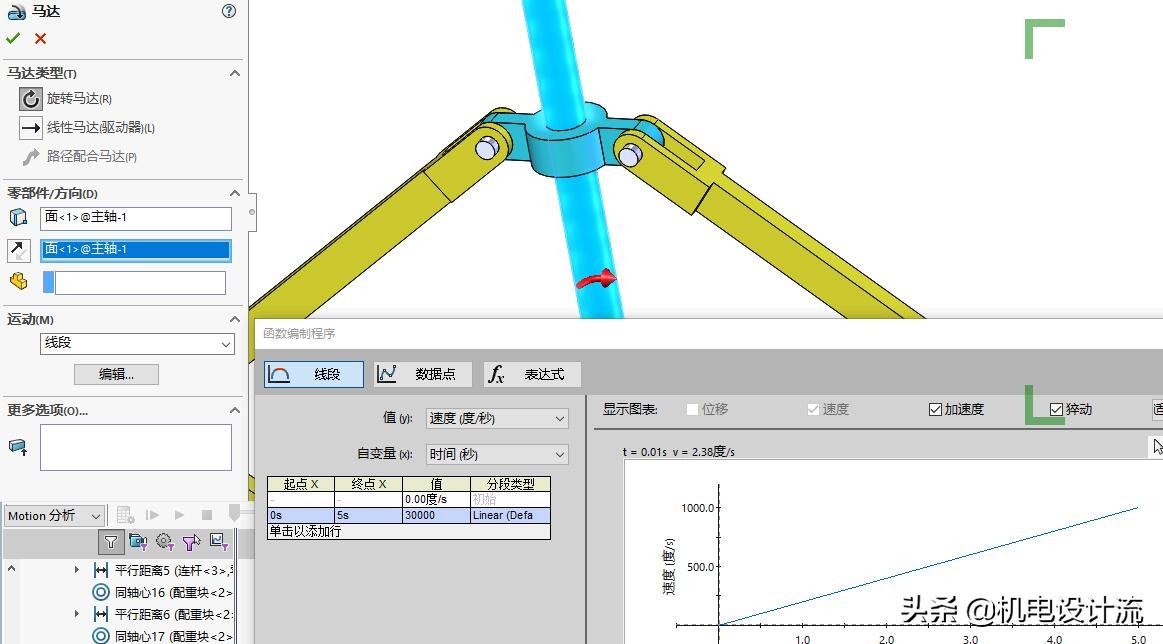Uncheck the 猝动 jerk chart checkbox
This screenshot has height=644, width=1163.
1056,408
